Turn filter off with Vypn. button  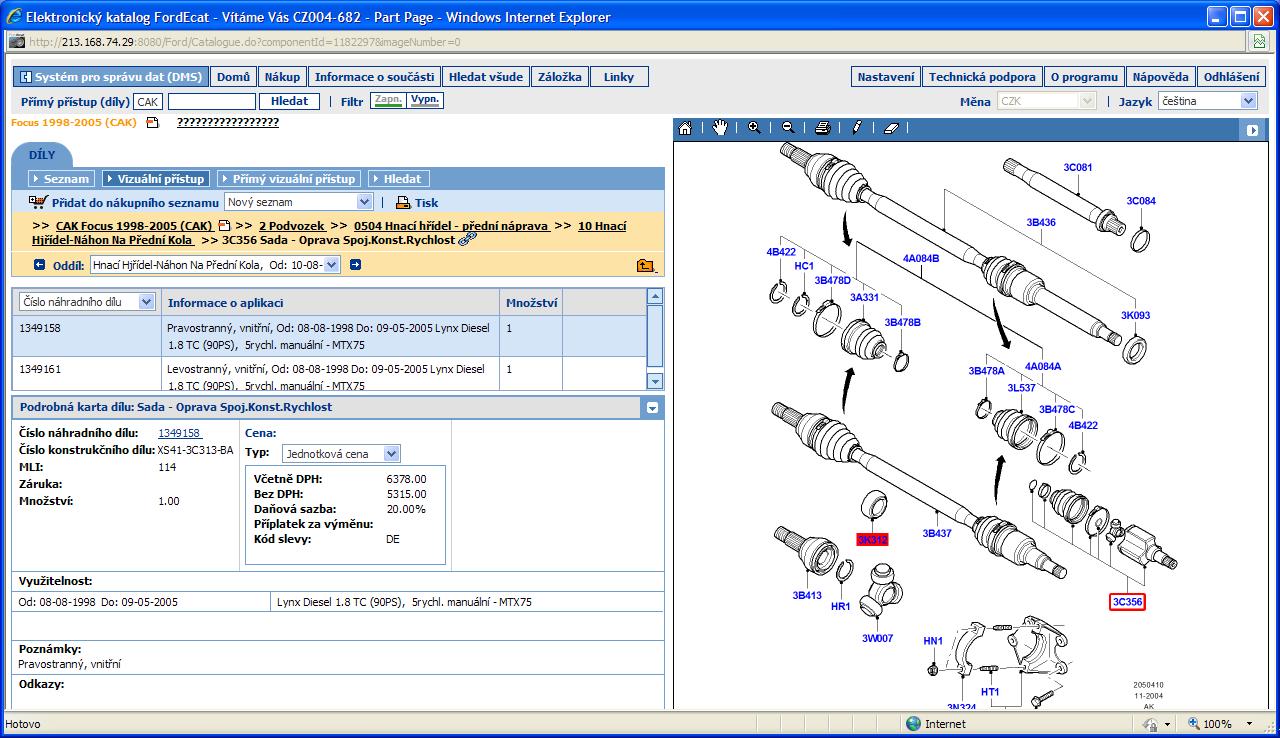pos(426,101)
